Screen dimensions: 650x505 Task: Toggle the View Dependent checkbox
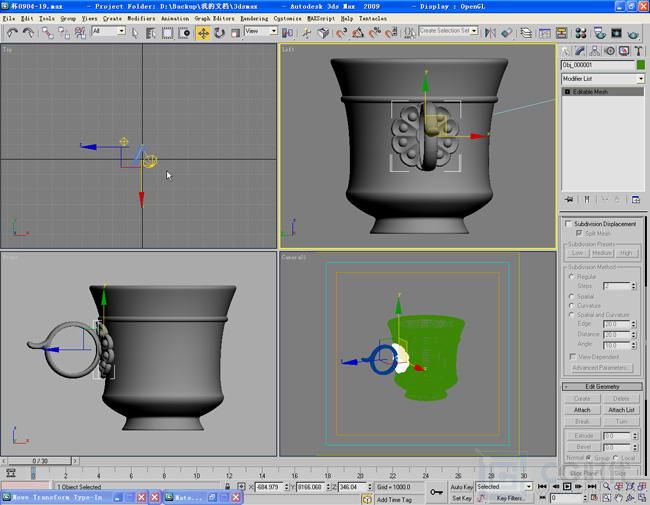point(572,357)
